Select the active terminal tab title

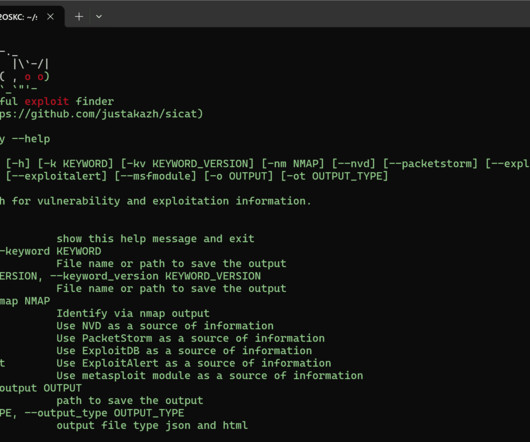(x=19, y=17)
